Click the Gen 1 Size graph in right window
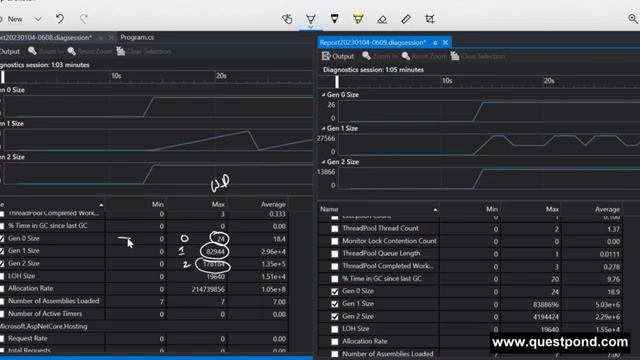Image resolution: width=640 pixels, height=360 pixels. pos(489,145)
